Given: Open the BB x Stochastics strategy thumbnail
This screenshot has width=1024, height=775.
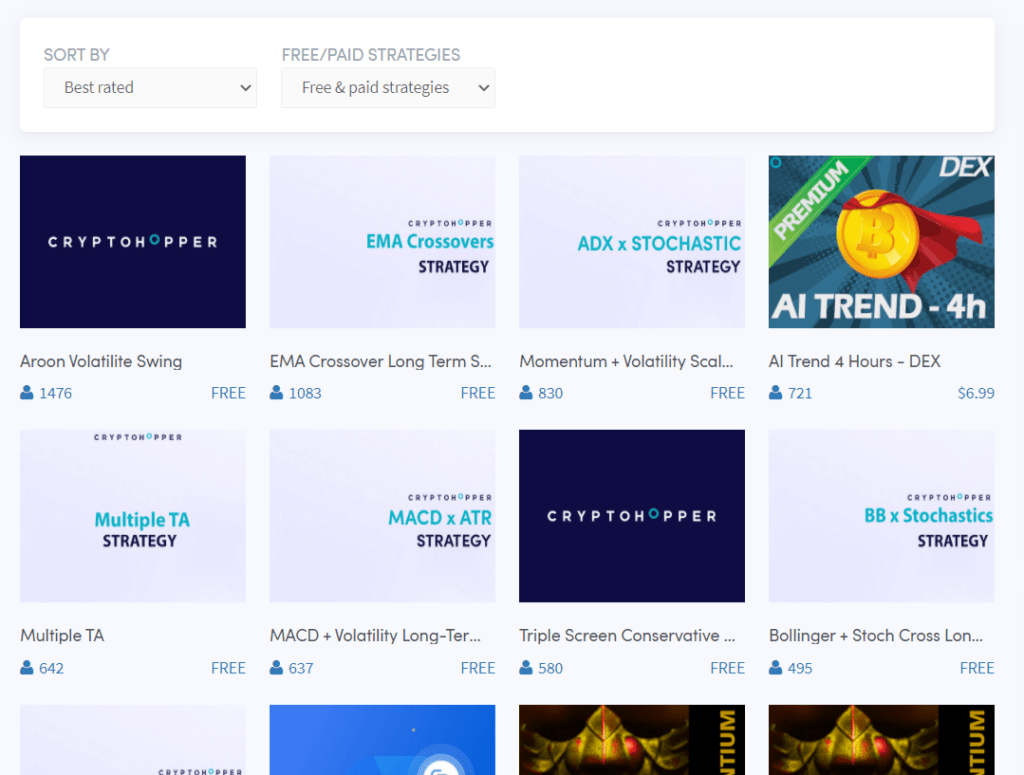Looking at the screenshot, I should tap(881, 516).
